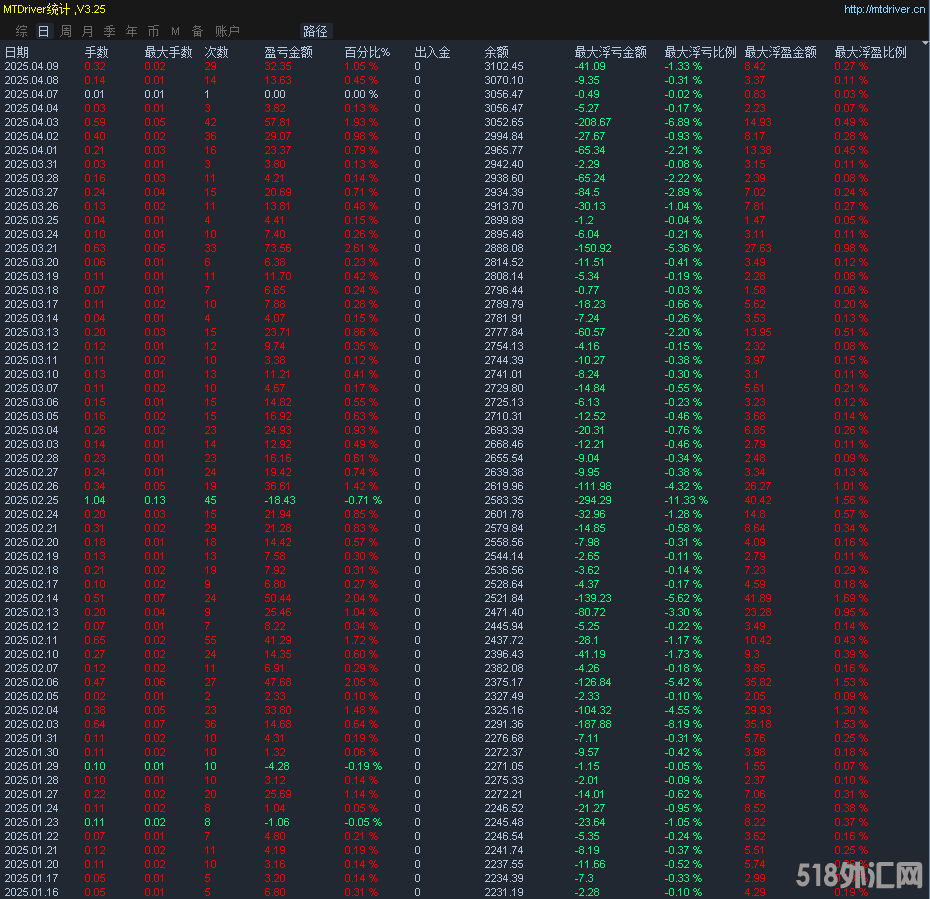Select the 年 yearly tab
Image resolution: width=930 pixels, height=899 pixels.
tap(131, 31)
